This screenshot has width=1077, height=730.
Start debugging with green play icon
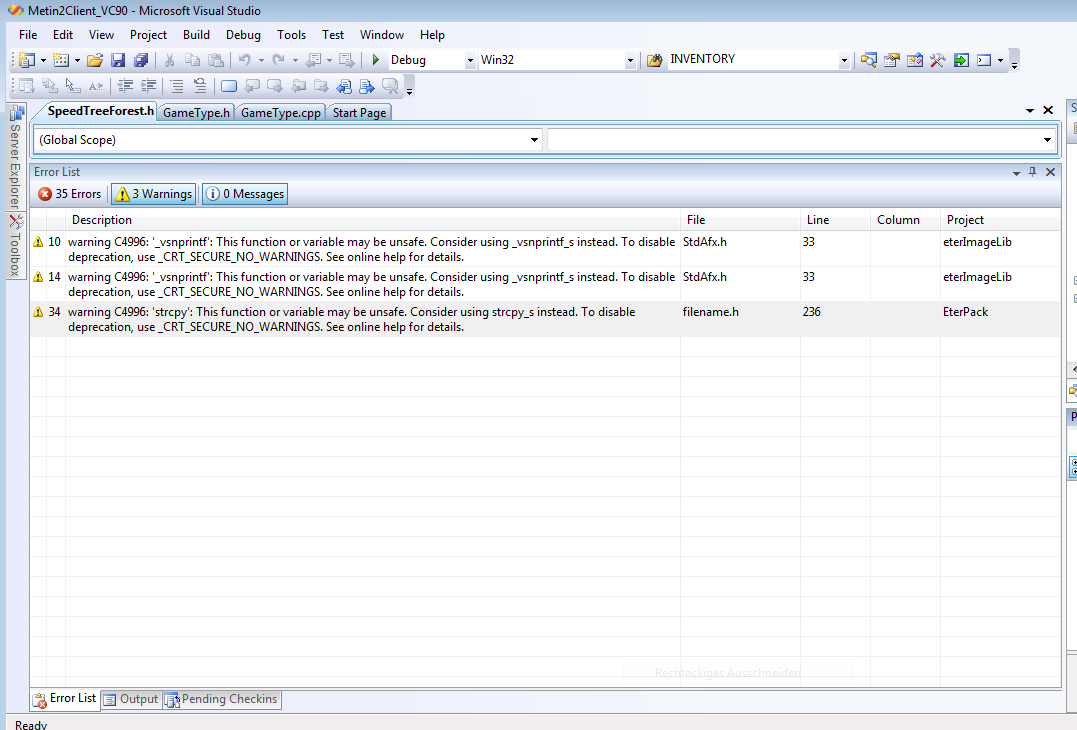(376, 60)
